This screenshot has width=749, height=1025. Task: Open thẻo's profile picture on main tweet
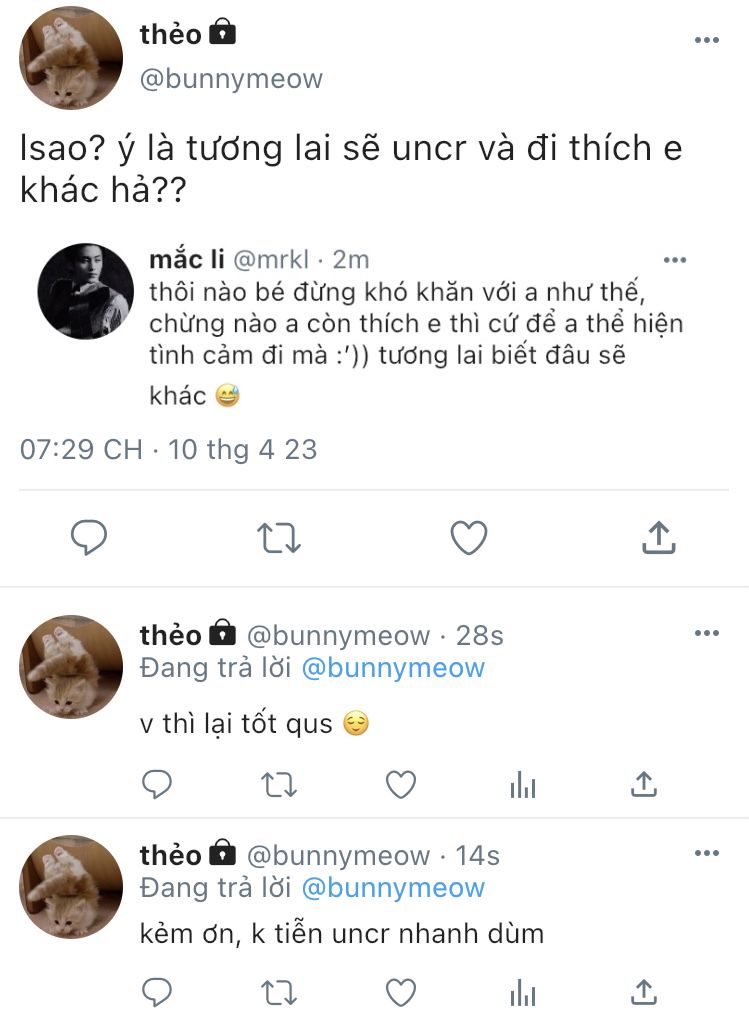pos(71,58)
